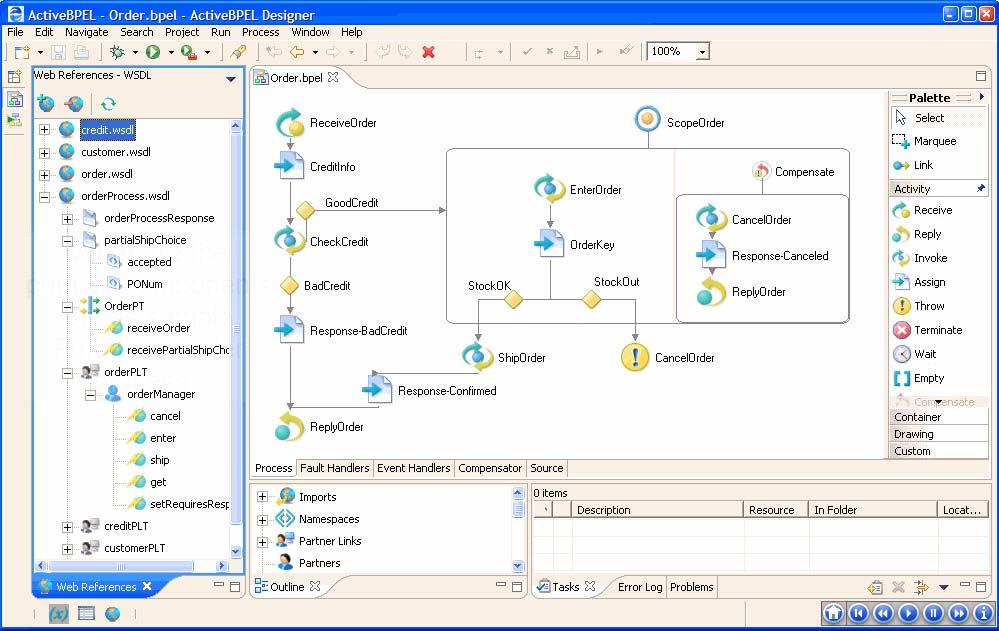Image resolution: width=999 pixels, height=631 pixels.
Task: Switch to the Source tab
Action: pos(547,468)
